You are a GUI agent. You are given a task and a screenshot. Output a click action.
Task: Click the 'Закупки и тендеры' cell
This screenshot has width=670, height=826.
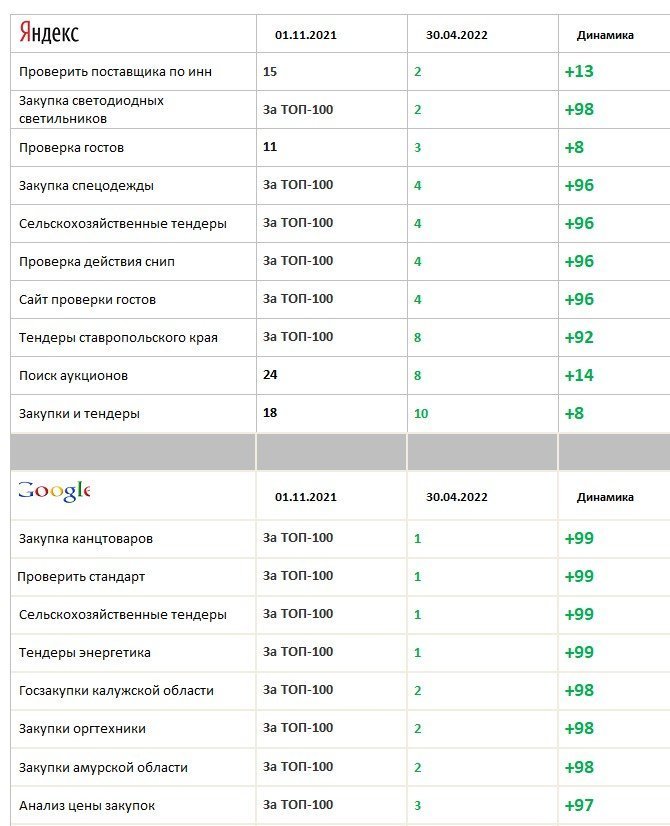point(79,413)
